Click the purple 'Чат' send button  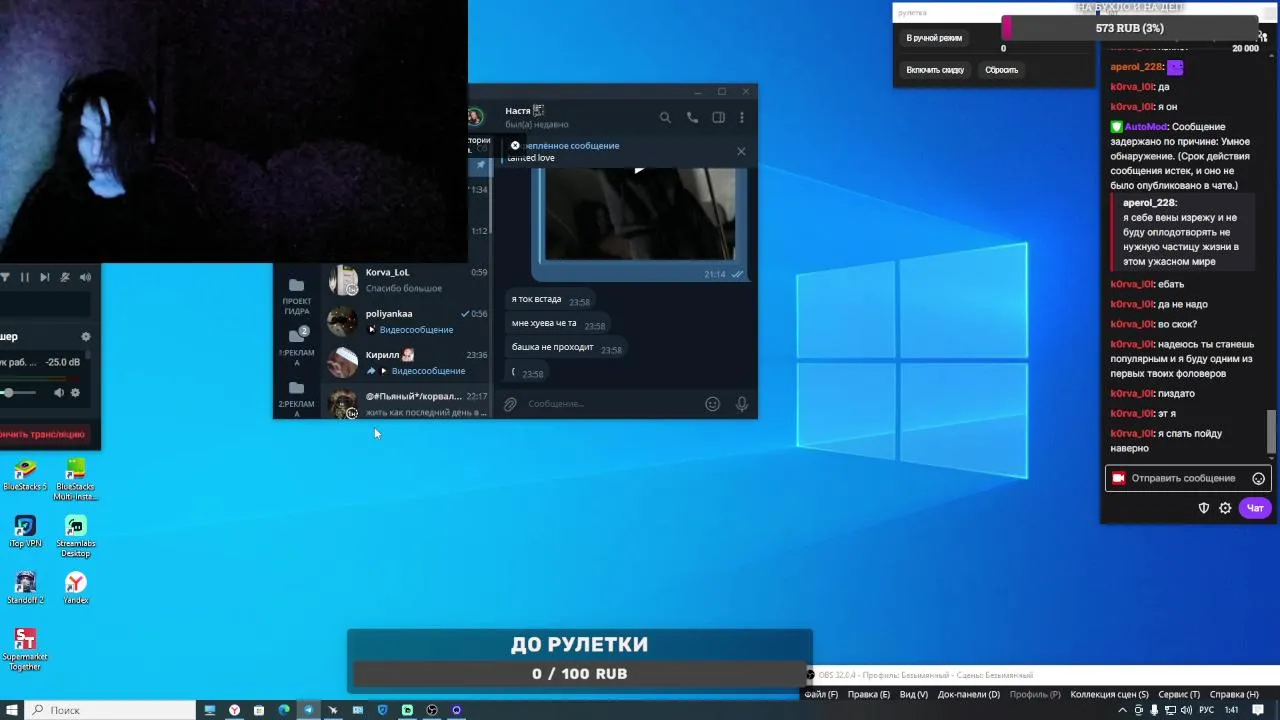tap(1255, 508)
